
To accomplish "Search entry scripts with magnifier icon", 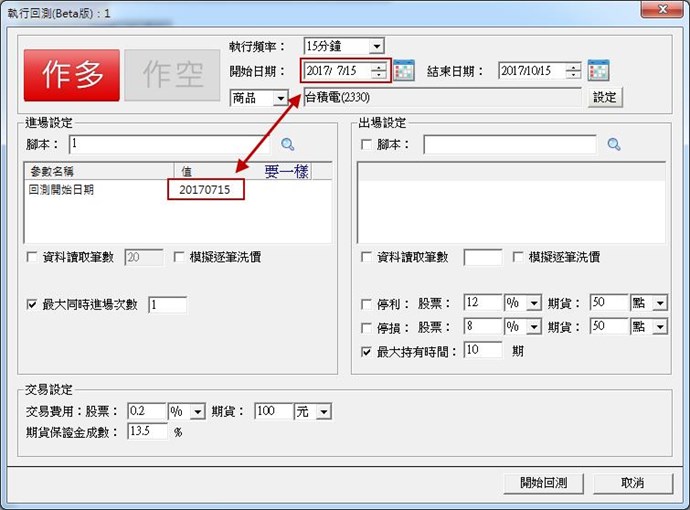I will pos(288,144).
